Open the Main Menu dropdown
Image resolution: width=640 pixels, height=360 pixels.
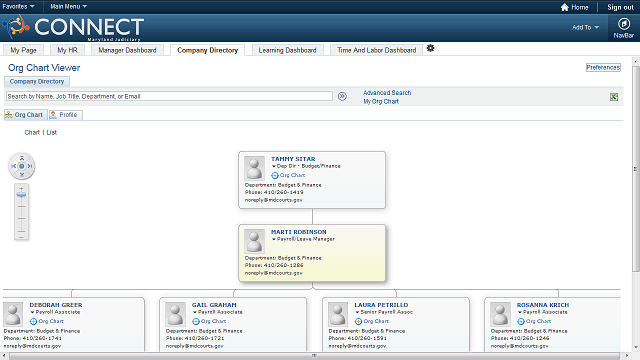[68, 7]
